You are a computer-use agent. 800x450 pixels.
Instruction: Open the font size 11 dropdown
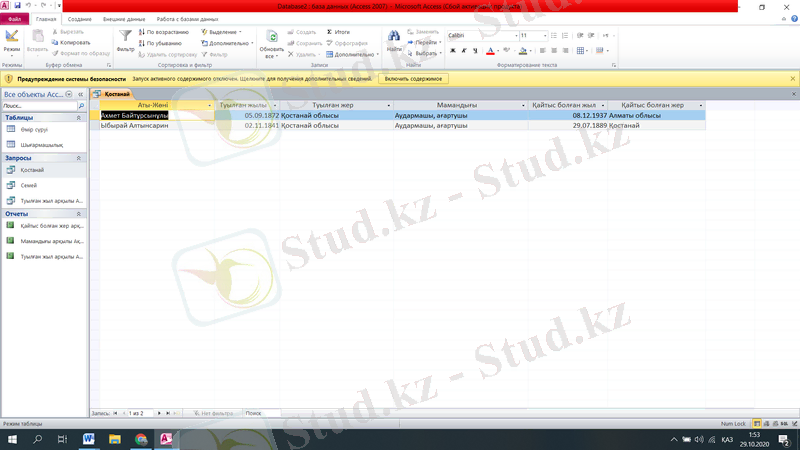tap(545, 36)
